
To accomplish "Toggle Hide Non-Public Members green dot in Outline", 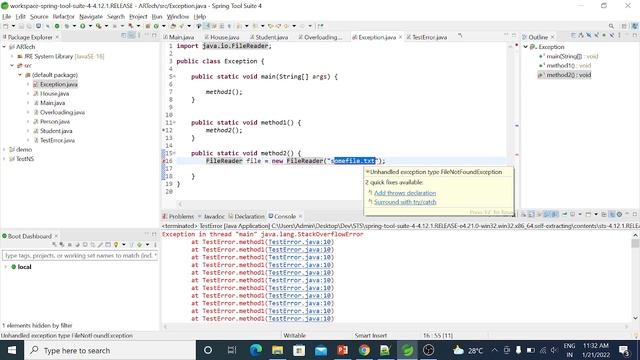I will point(604,36).
